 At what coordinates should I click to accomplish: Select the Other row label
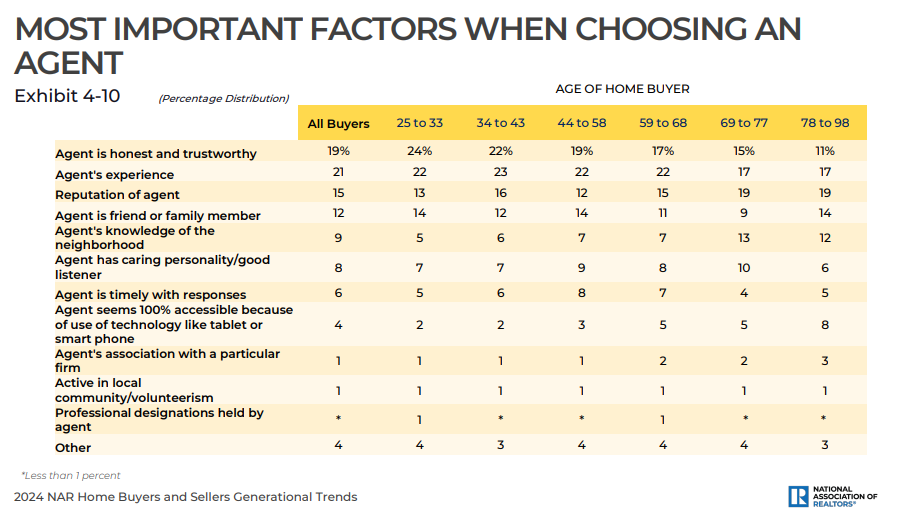point(73,447)
